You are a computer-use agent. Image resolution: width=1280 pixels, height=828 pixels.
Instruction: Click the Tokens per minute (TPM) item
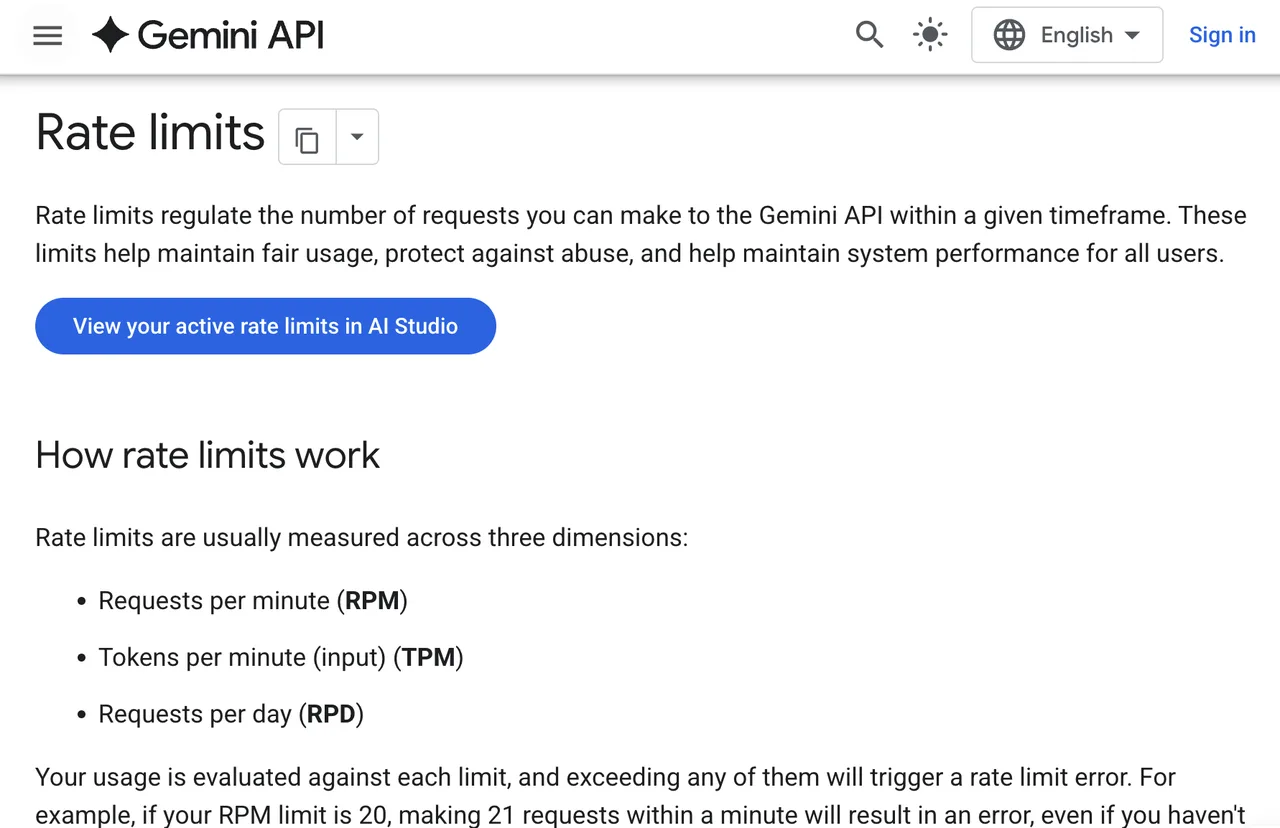pos(281,658)
